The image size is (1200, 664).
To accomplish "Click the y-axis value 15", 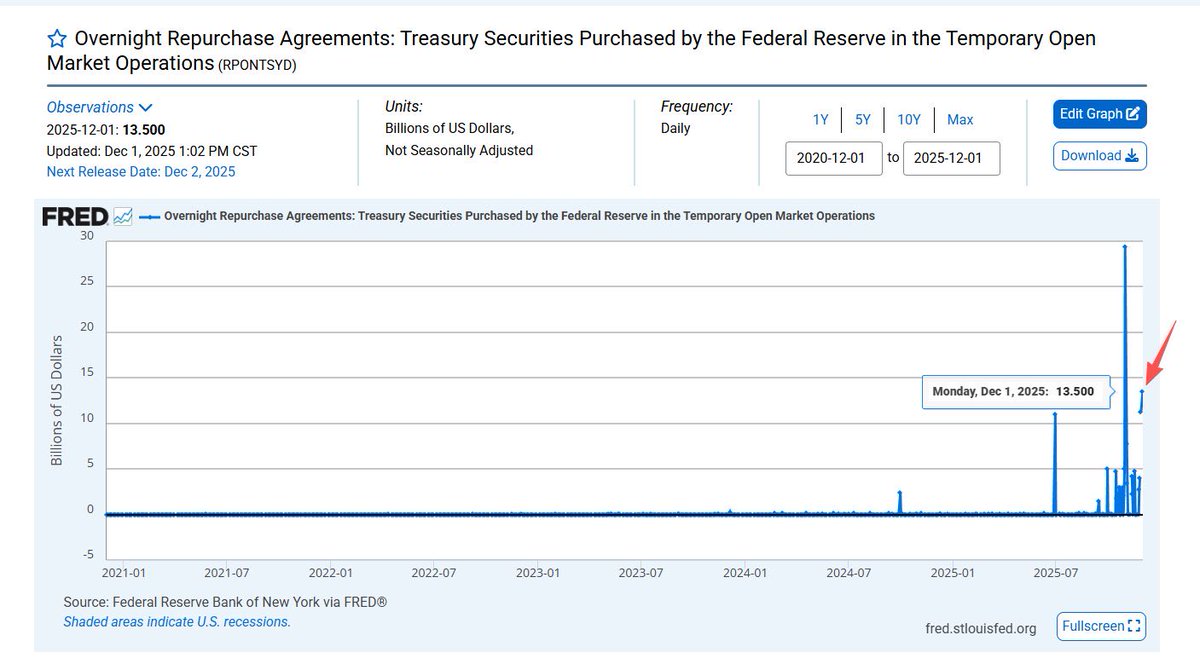I will [88, 373].
